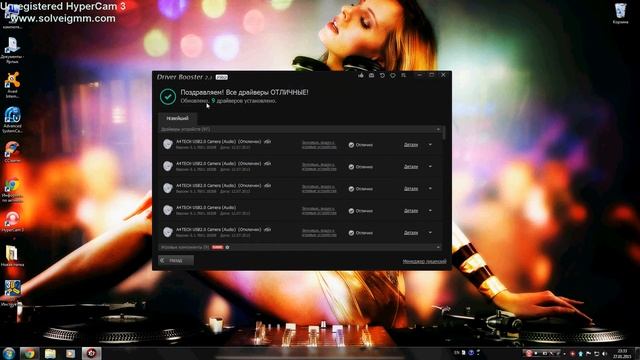Open the Chrome desktop shortcut labeled Информ...

[12, 190]
